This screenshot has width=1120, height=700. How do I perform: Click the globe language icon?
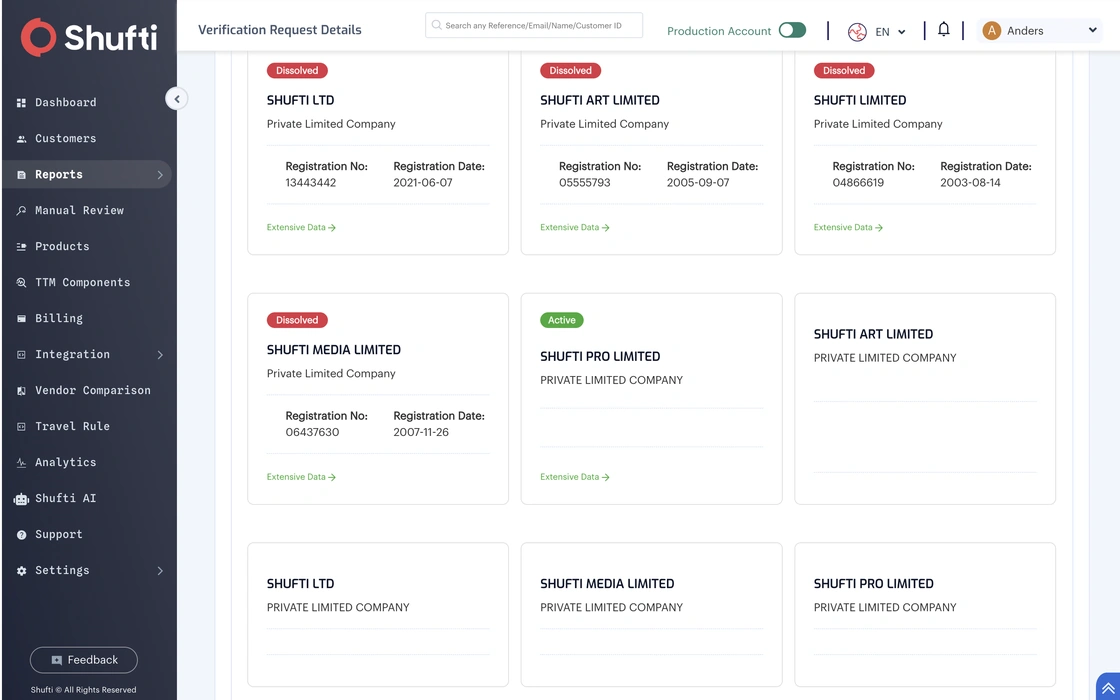point(857,31)
